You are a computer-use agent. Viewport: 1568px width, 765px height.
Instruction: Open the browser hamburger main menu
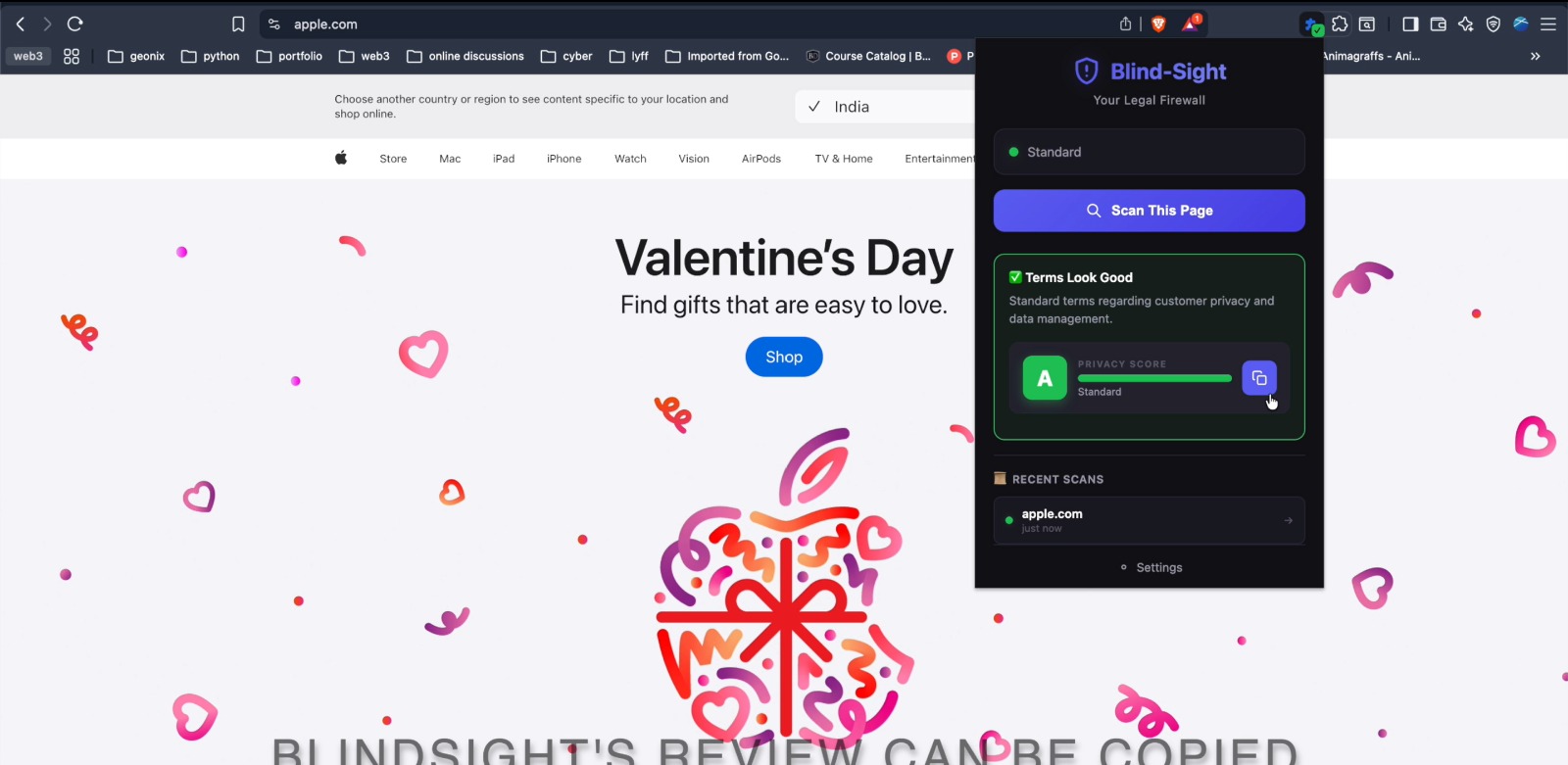pos(1548,24)
